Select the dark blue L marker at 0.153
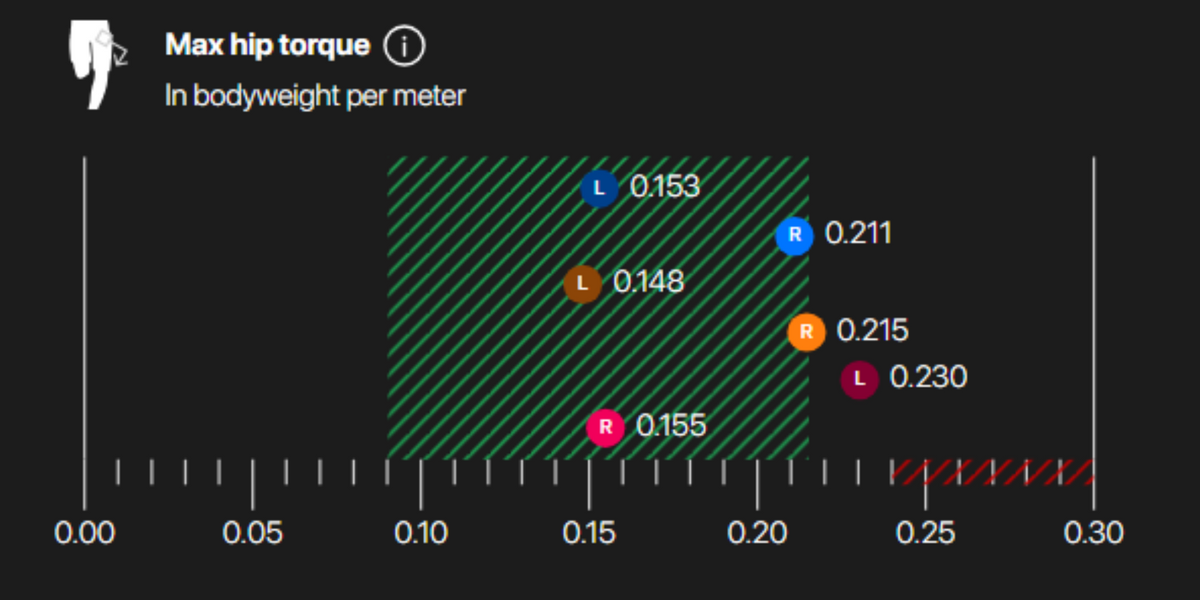Viewport: 1200px width, 600px height. coord(599,188)
